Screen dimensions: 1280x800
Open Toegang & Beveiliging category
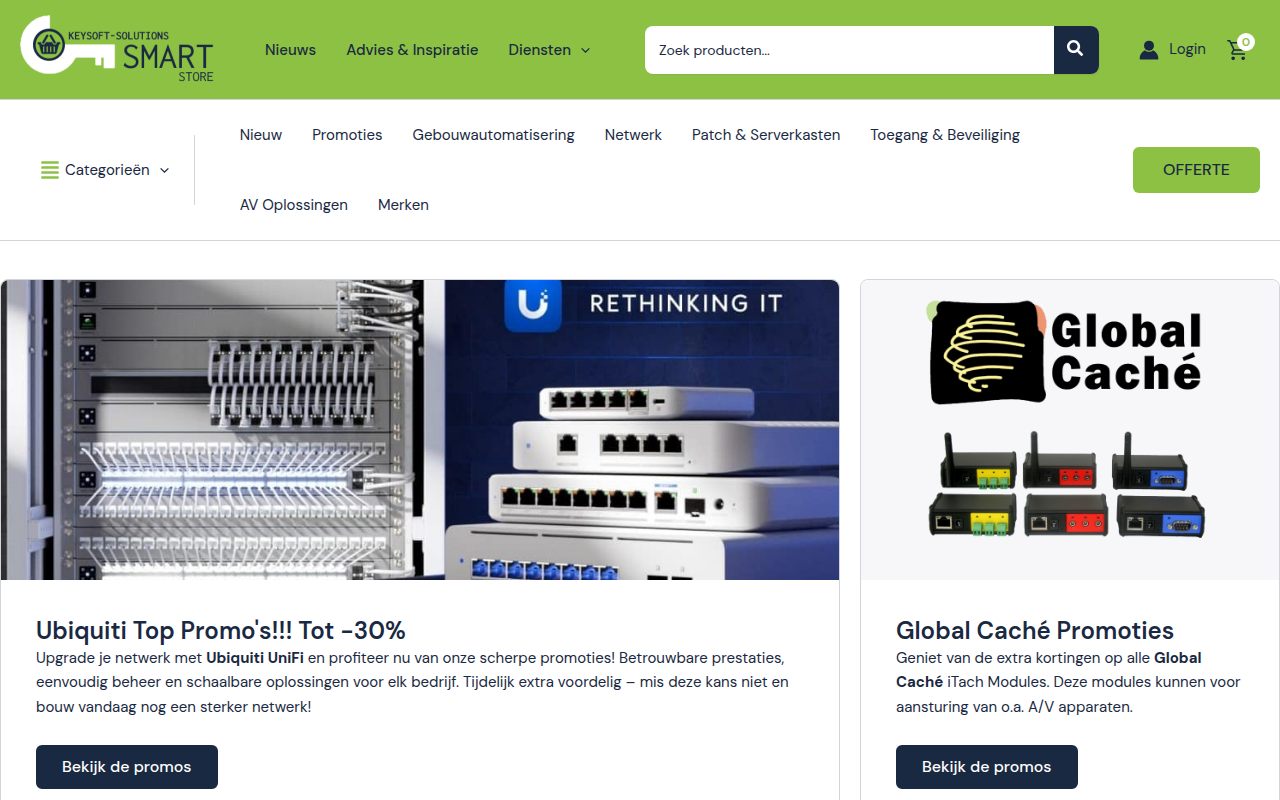click(x=945, y=135)
